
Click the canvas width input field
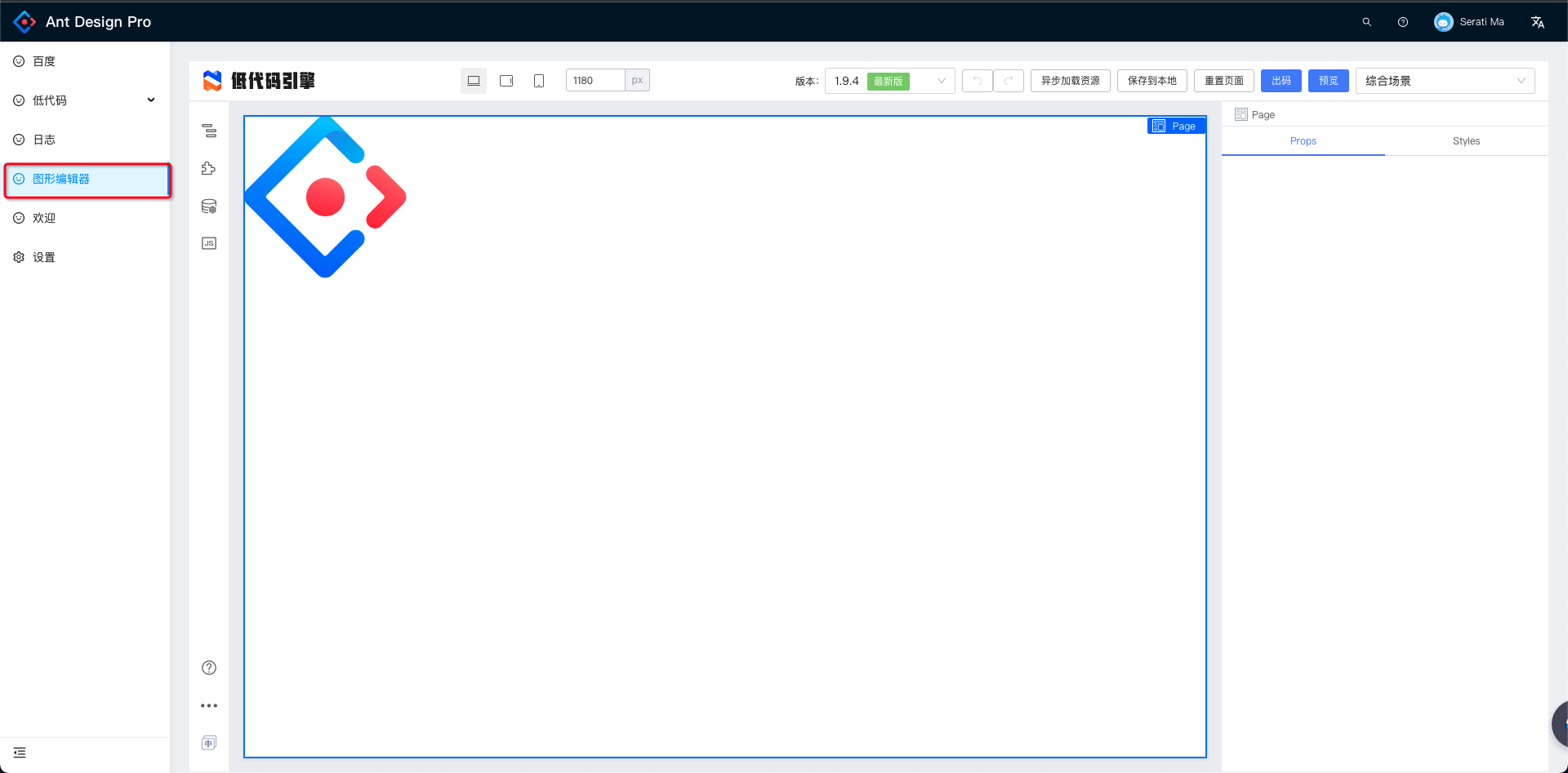pyautogui.click(x=595, y=80)
